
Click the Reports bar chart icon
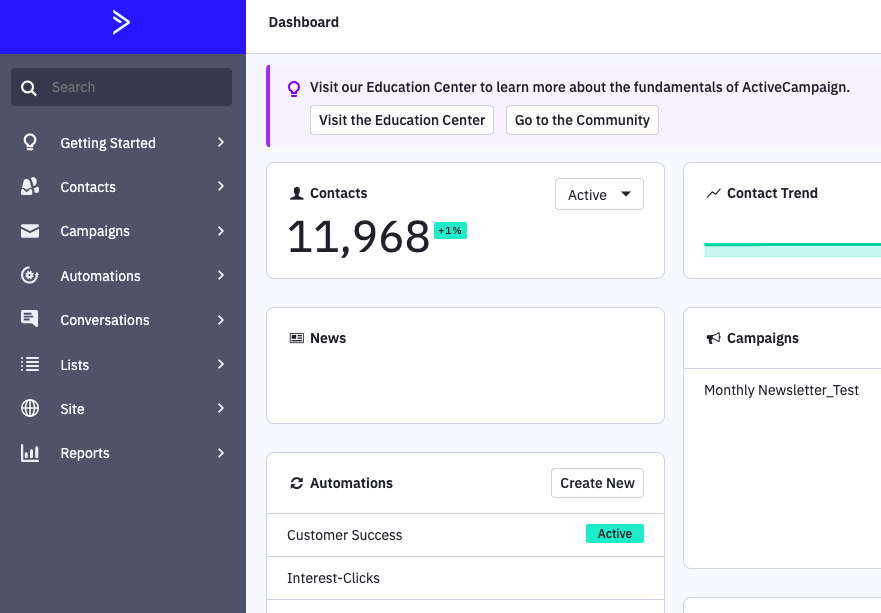click(x=30, y=453)
